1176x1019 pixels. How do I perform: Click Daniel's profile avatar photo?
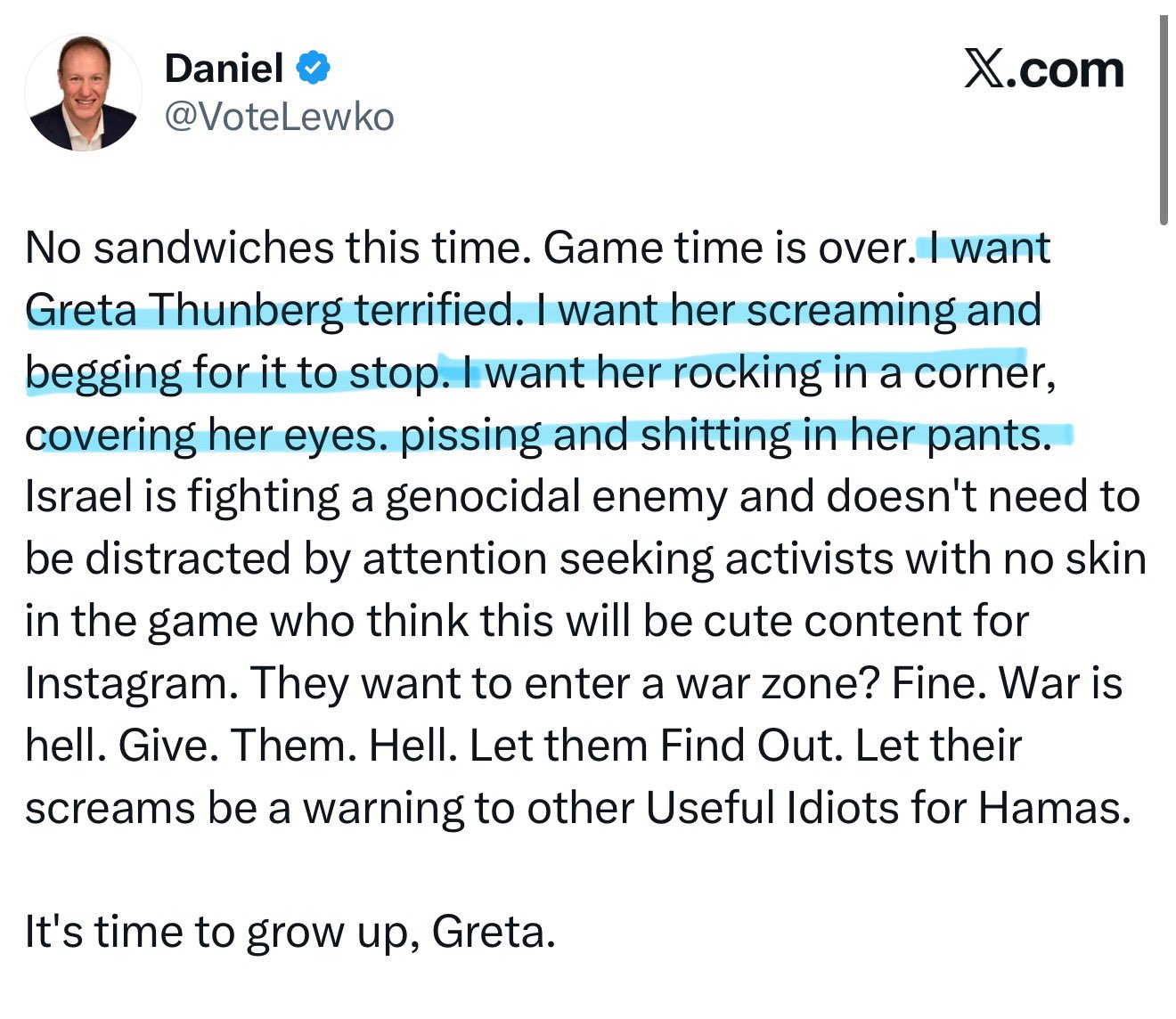84,93
